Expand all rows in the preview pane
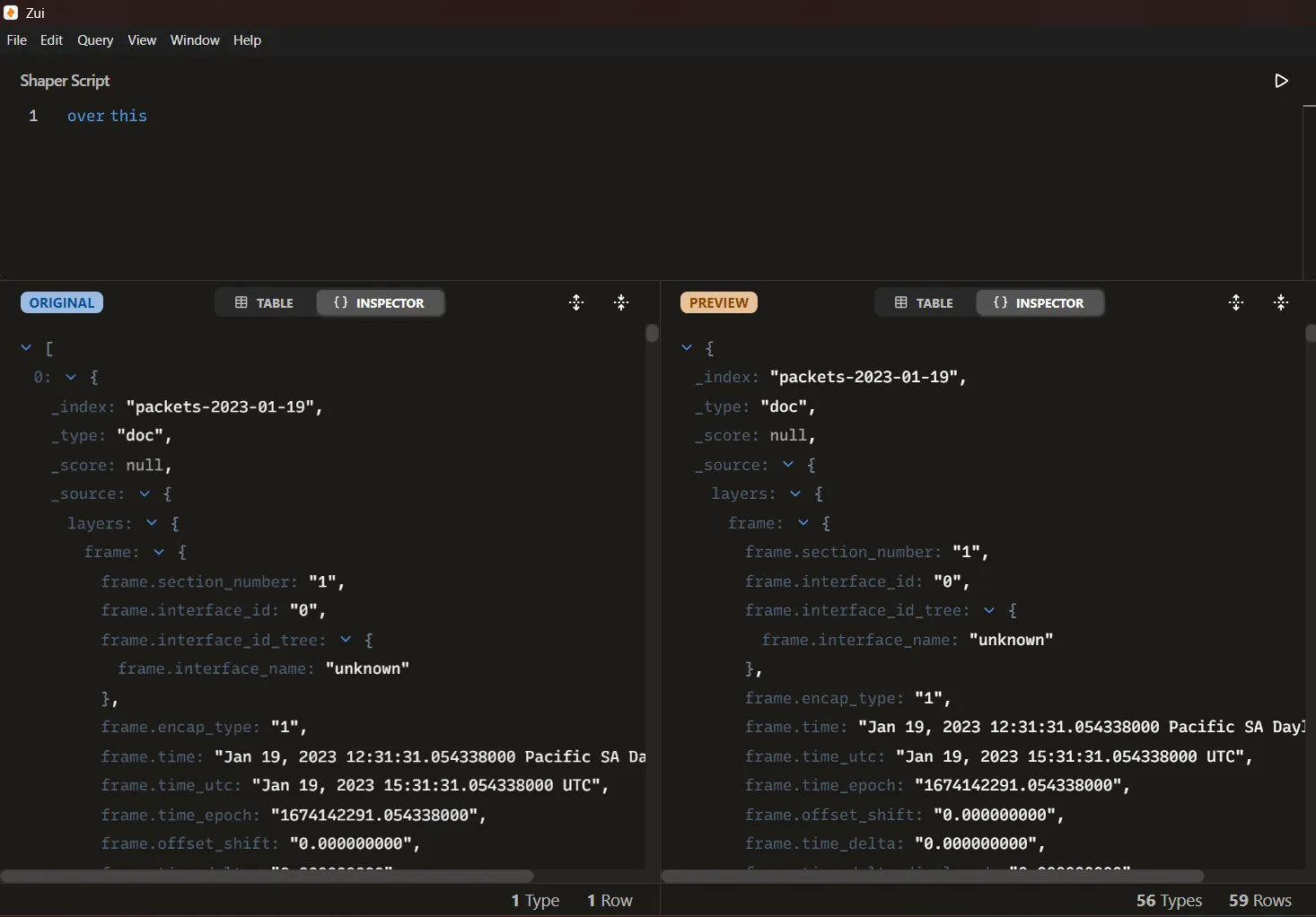Image resolution: width=1316 pixels, height=917 pixels. 1236,302
